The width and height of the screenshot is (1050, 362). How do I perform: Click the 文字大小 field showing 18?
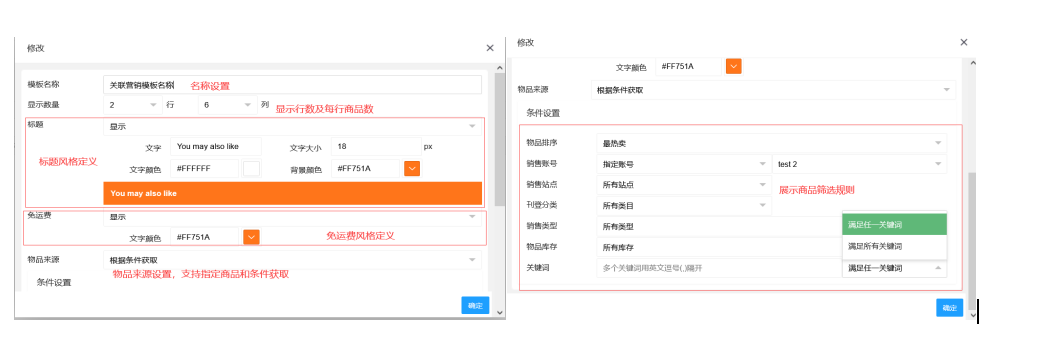[376, 147]
